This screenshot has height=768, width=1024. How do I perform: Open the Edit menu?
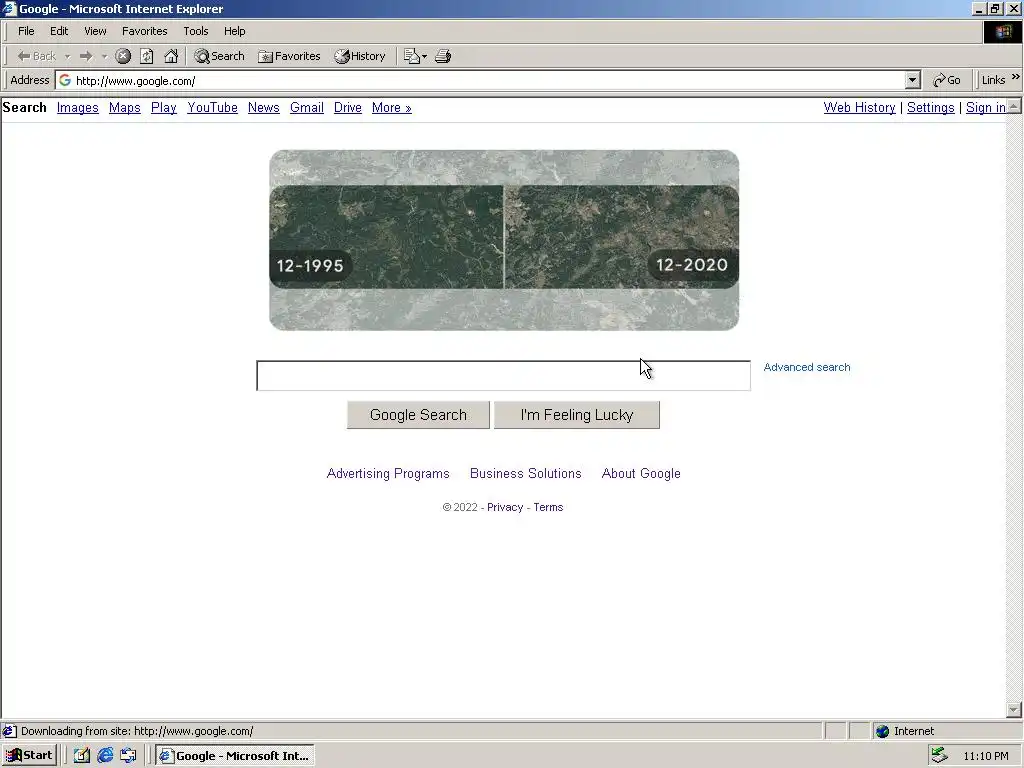tap(59, 31)
